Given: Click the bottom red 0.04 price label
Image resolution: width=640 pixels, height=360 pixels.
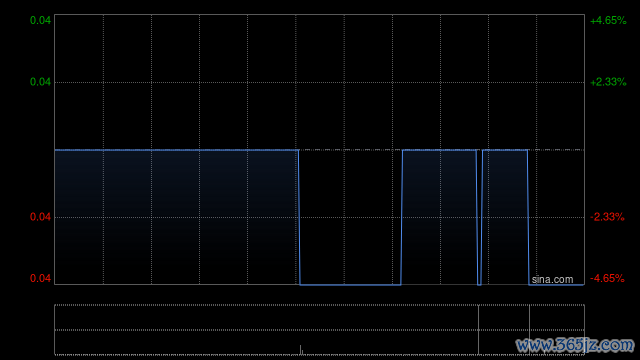Looking at the screenshot, I should click(x=40, y=278).
